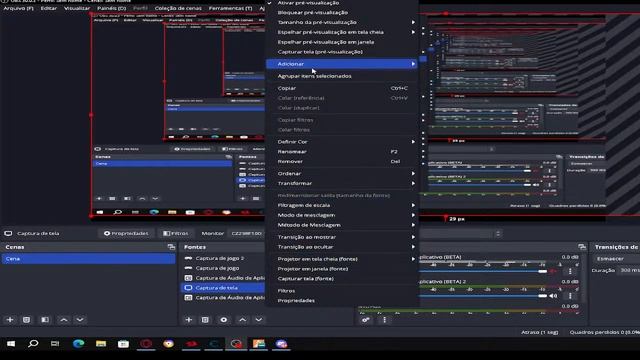Expand Espelhar pré-visualização em tela cheia submenu

click(x=342, y=32)
